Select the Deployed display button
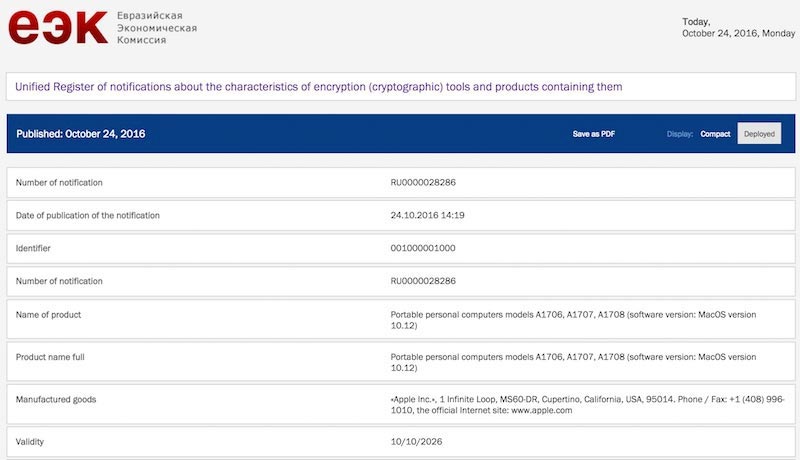 (759, 134)
